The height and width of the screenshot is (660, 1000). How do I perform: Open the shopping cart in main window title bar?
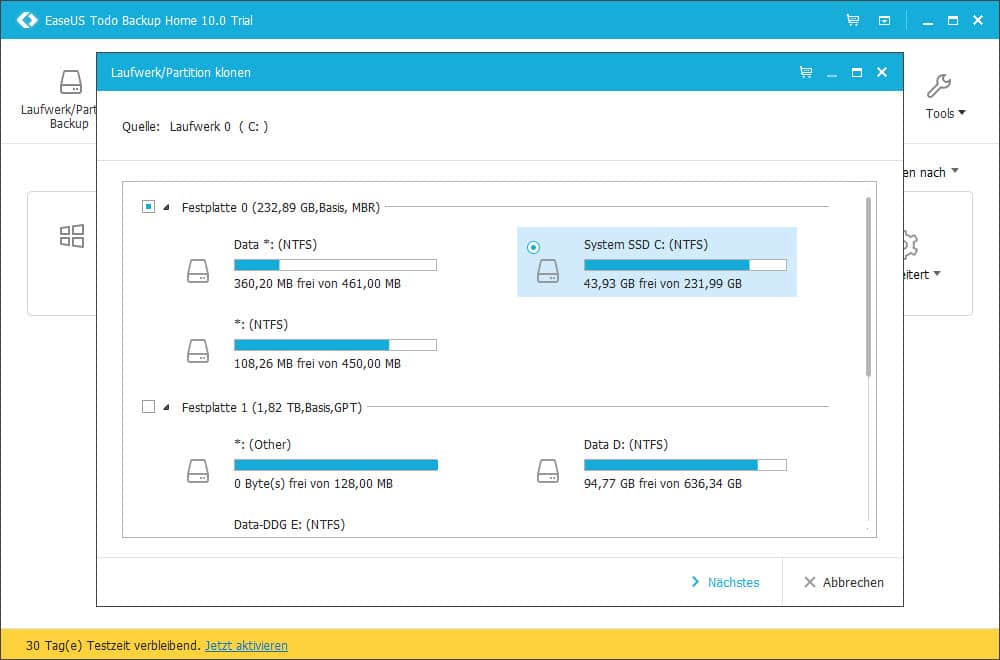coord(853,20)
